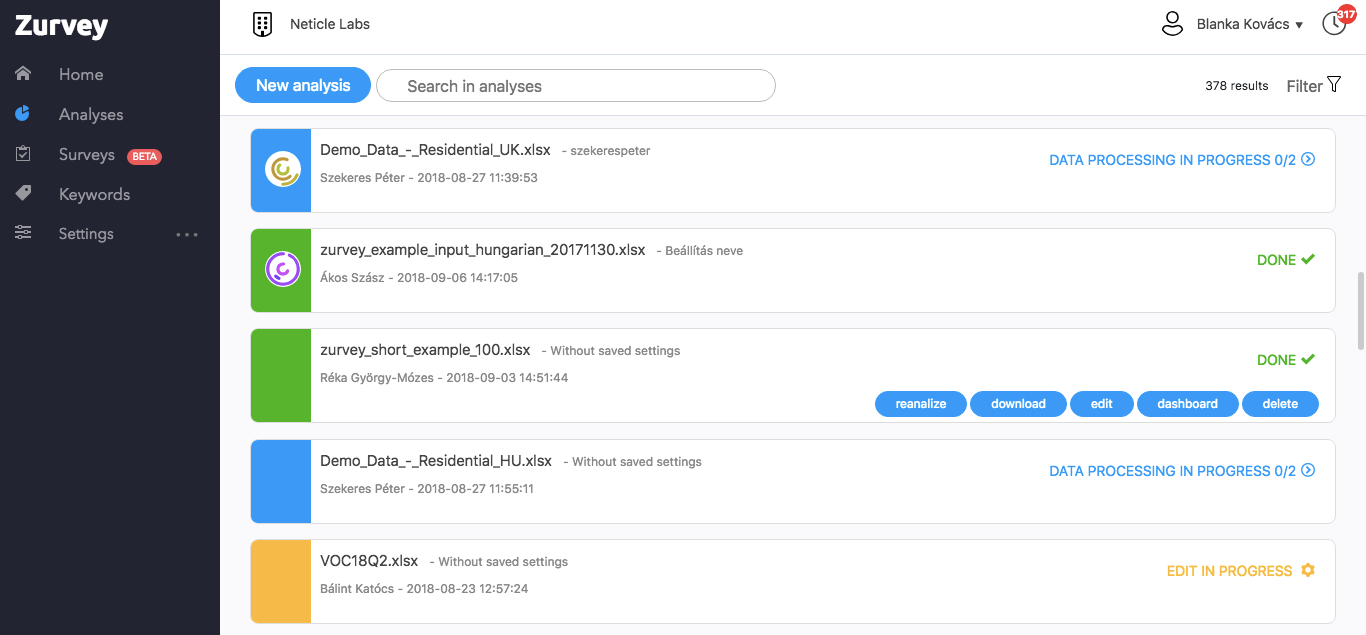Click the download button
Image resolution: width=1366 pixels, height=635 pixels.
[1018, 404]
